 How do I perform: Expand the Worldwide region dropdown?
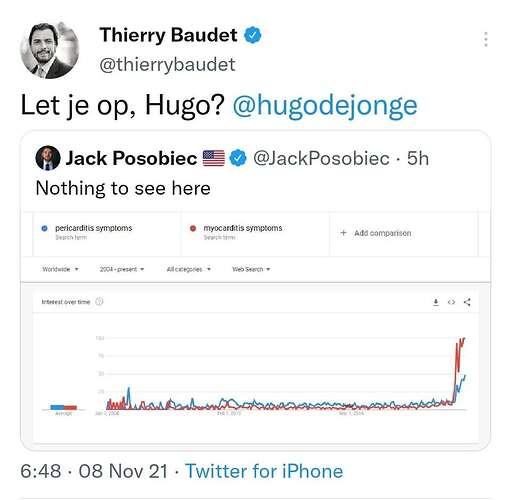(60, 269)
